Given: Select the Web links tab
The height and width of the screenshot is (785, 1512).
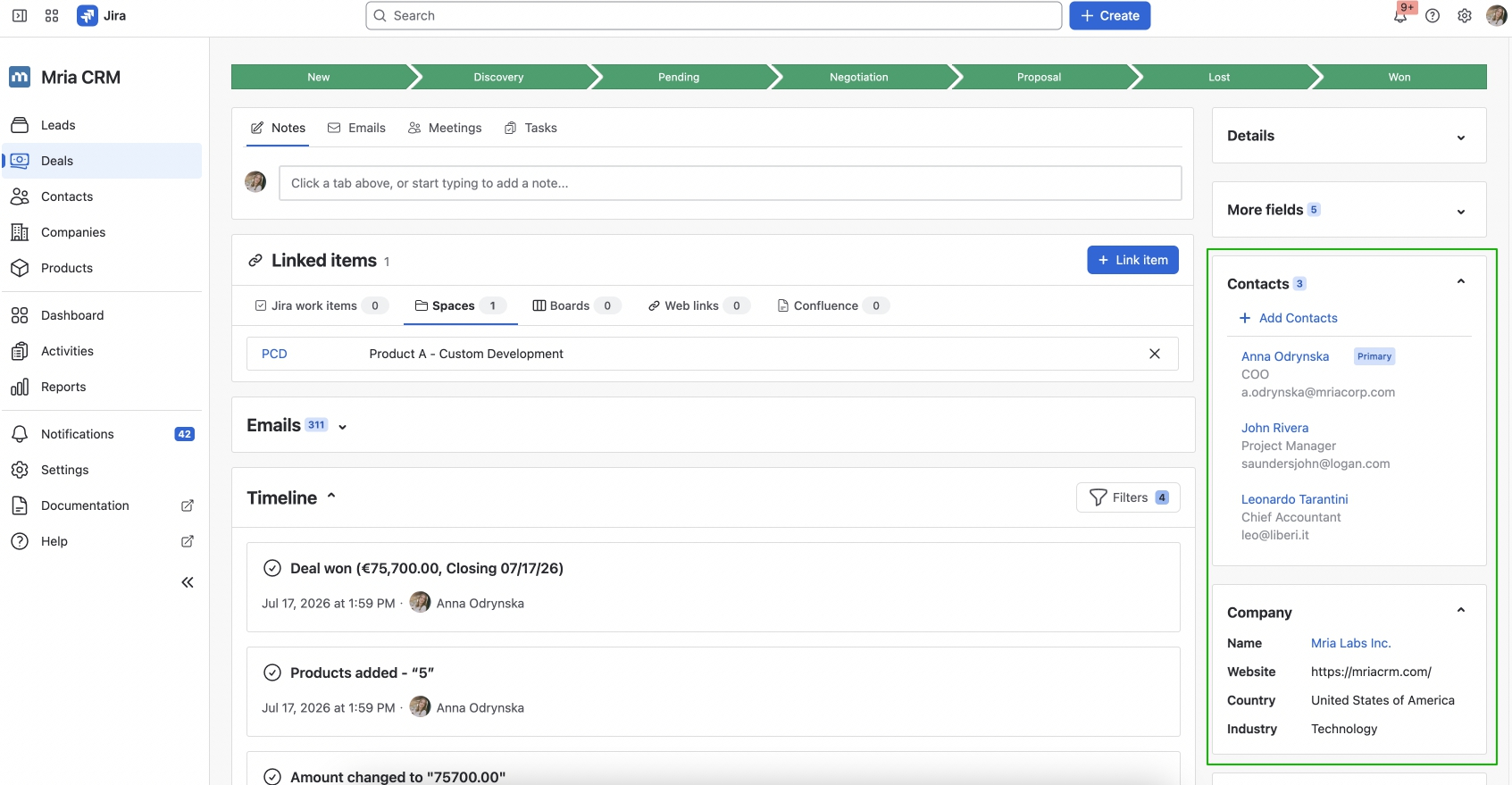Looking at the screenshot, I should click(x=699, y=305).
